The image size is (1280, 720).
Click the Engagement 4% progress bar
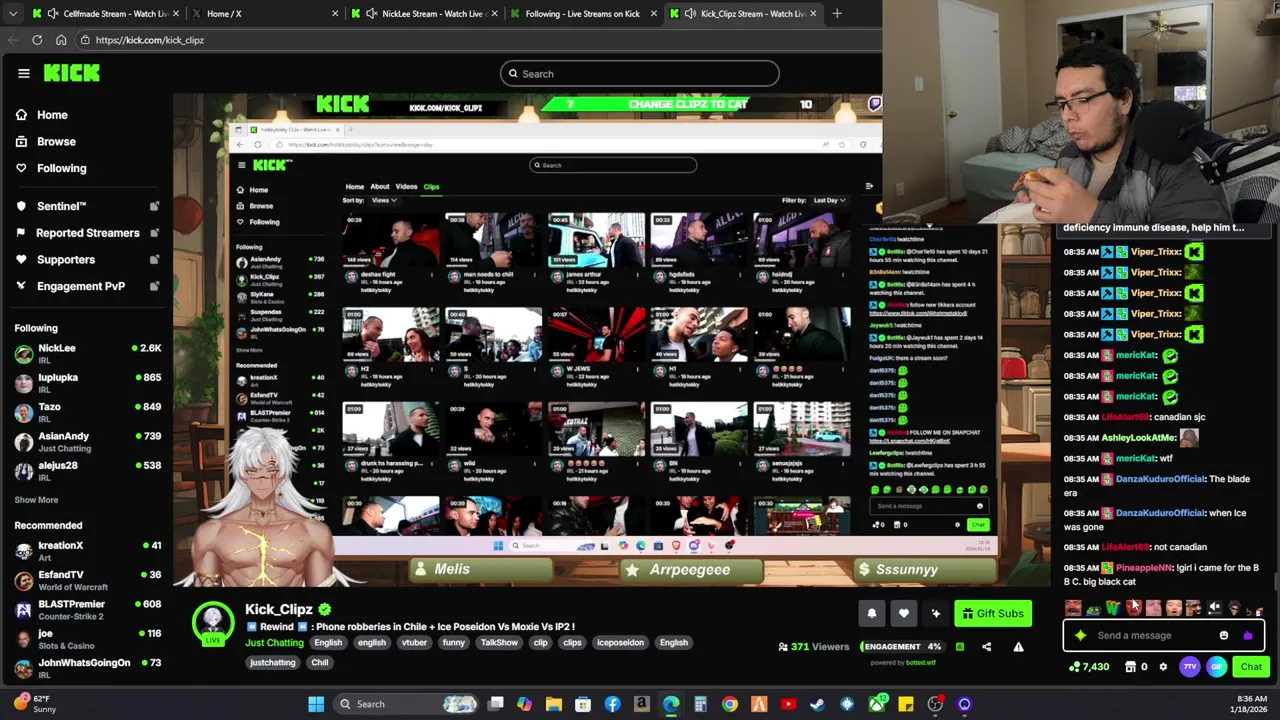(903, 647)
